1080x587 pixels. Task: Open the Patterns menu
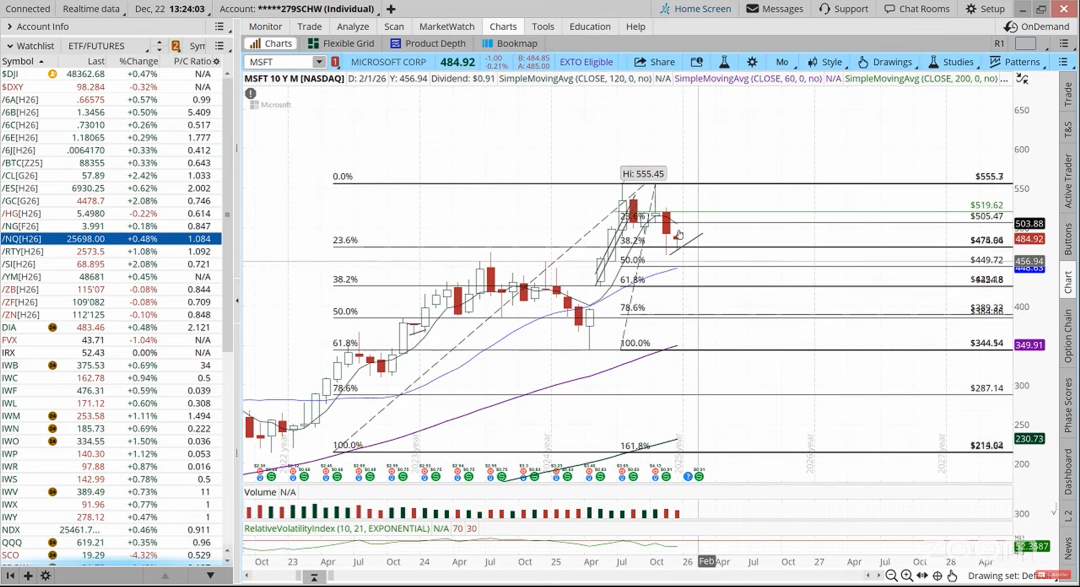pyautogui.click(x=1015, y=62)
